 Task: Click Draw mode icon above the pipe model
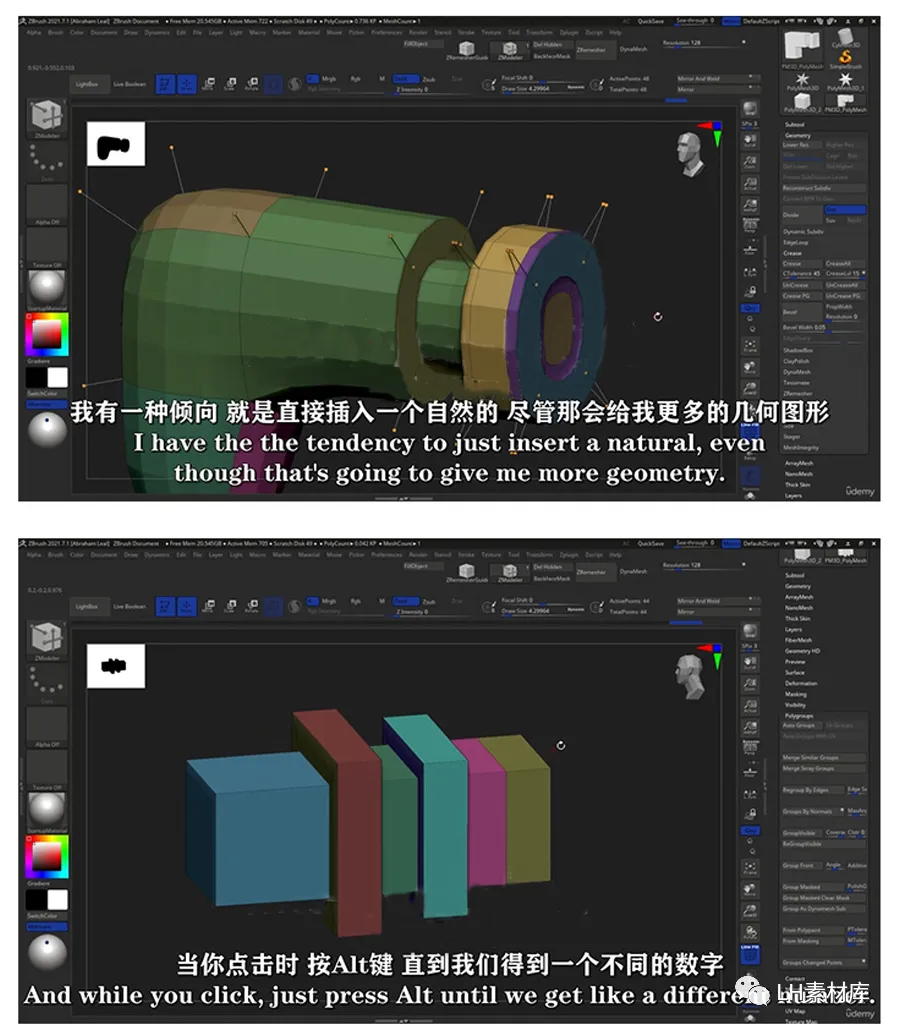187,84
